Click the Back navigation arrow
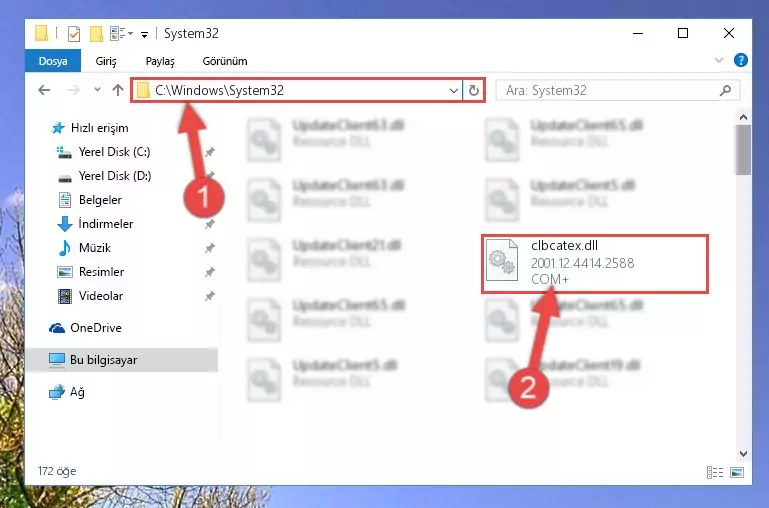Viewport: 769px width, 508px height. point(44,90)
